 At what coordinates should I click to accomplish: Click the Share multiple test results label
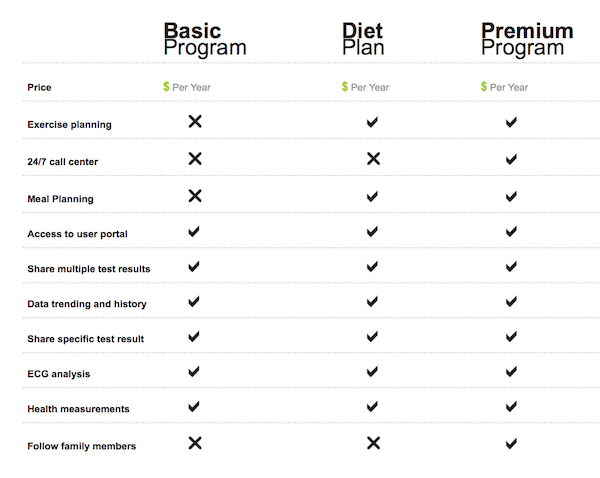coord(89,269)
